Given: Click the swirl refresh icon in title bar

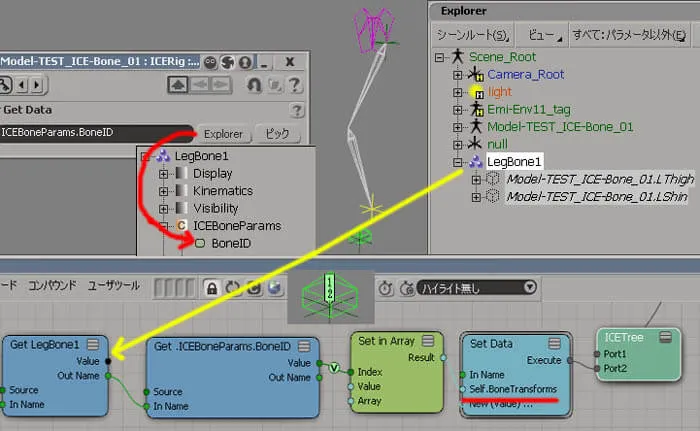Looking at the screenshot, I should (x=228, y=62).
